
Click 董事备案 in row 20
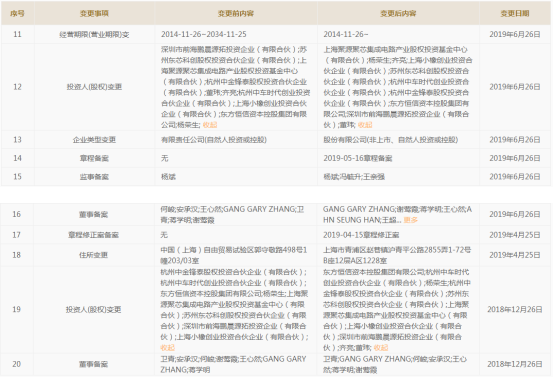93,364
